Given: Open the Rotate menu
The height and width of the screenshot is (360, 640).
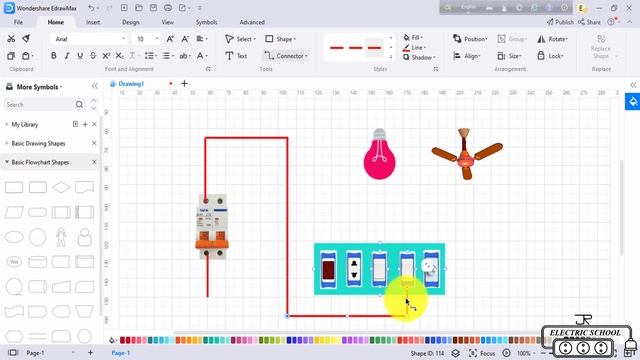Looking at the screenshot, I should 552,39.
